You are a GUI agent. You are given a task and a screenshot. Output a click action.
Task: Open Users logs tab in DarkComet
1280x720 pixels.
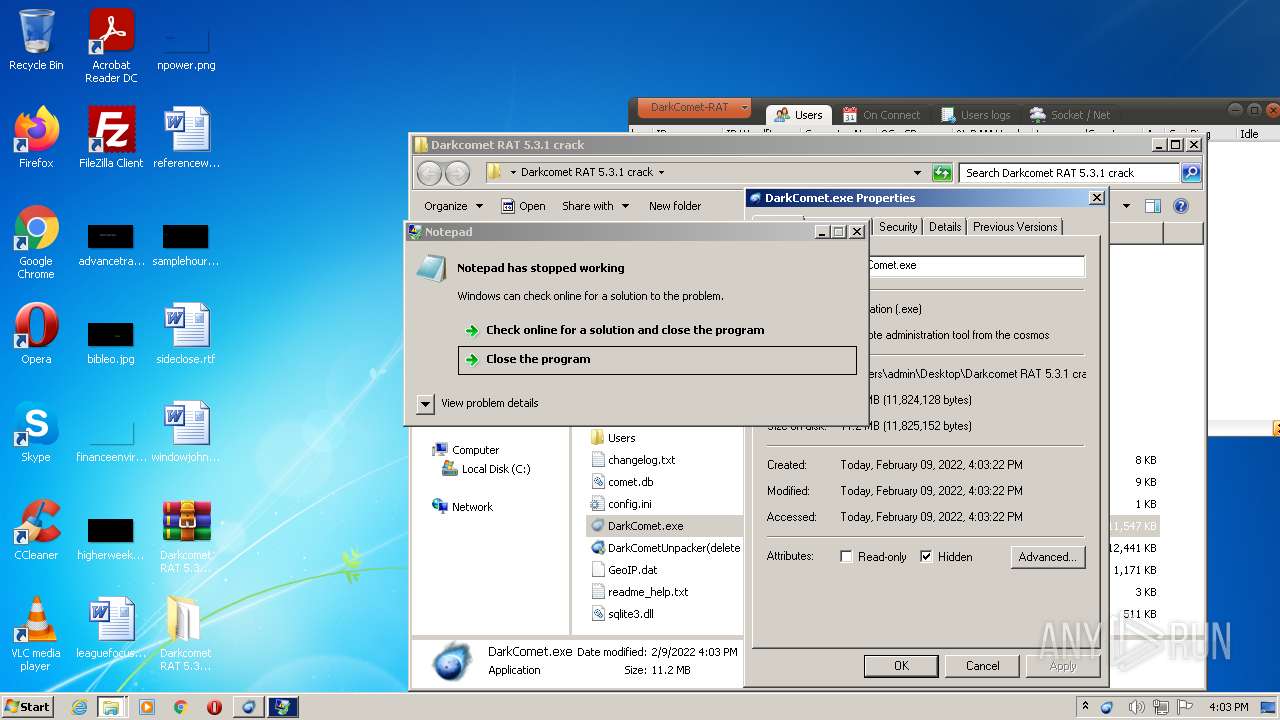click(x=975, y=115)
